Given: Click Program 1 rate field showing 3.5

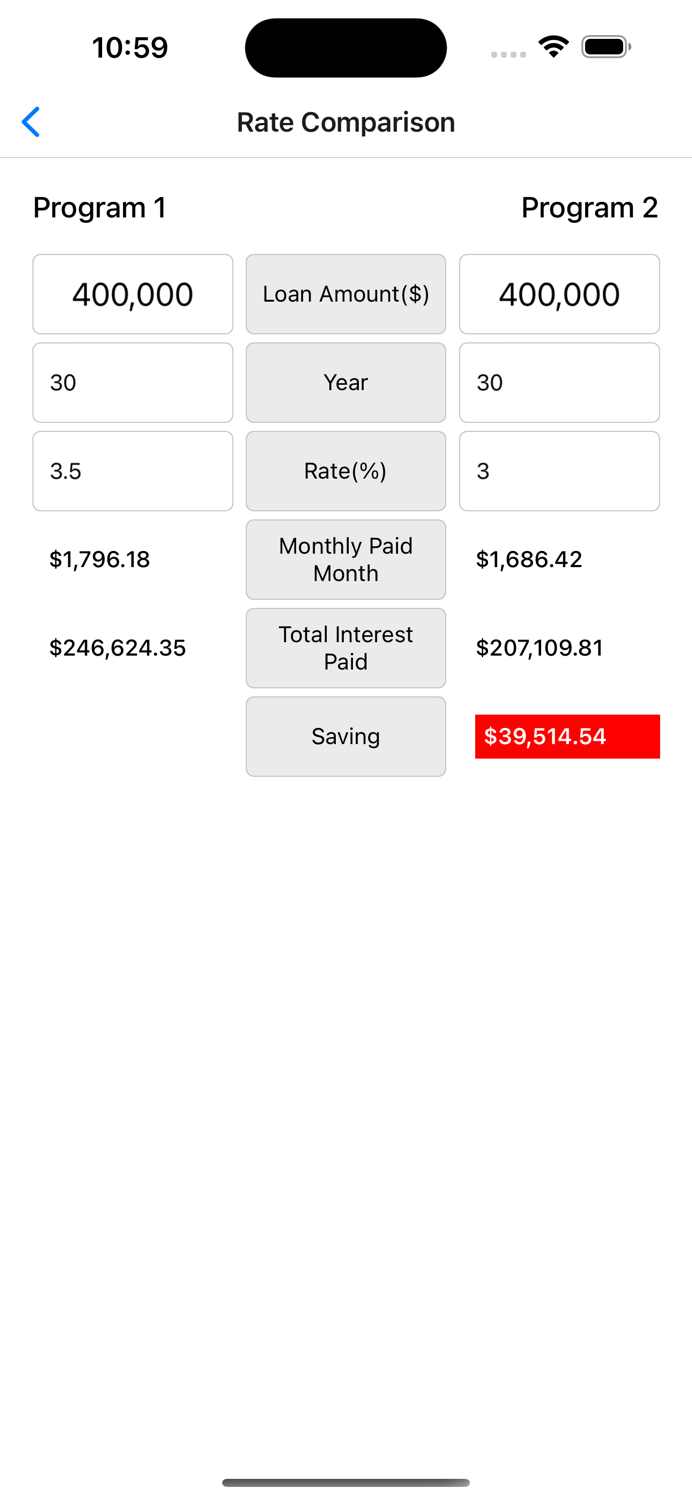Looking at the screenshot, I should pos(132,470).
